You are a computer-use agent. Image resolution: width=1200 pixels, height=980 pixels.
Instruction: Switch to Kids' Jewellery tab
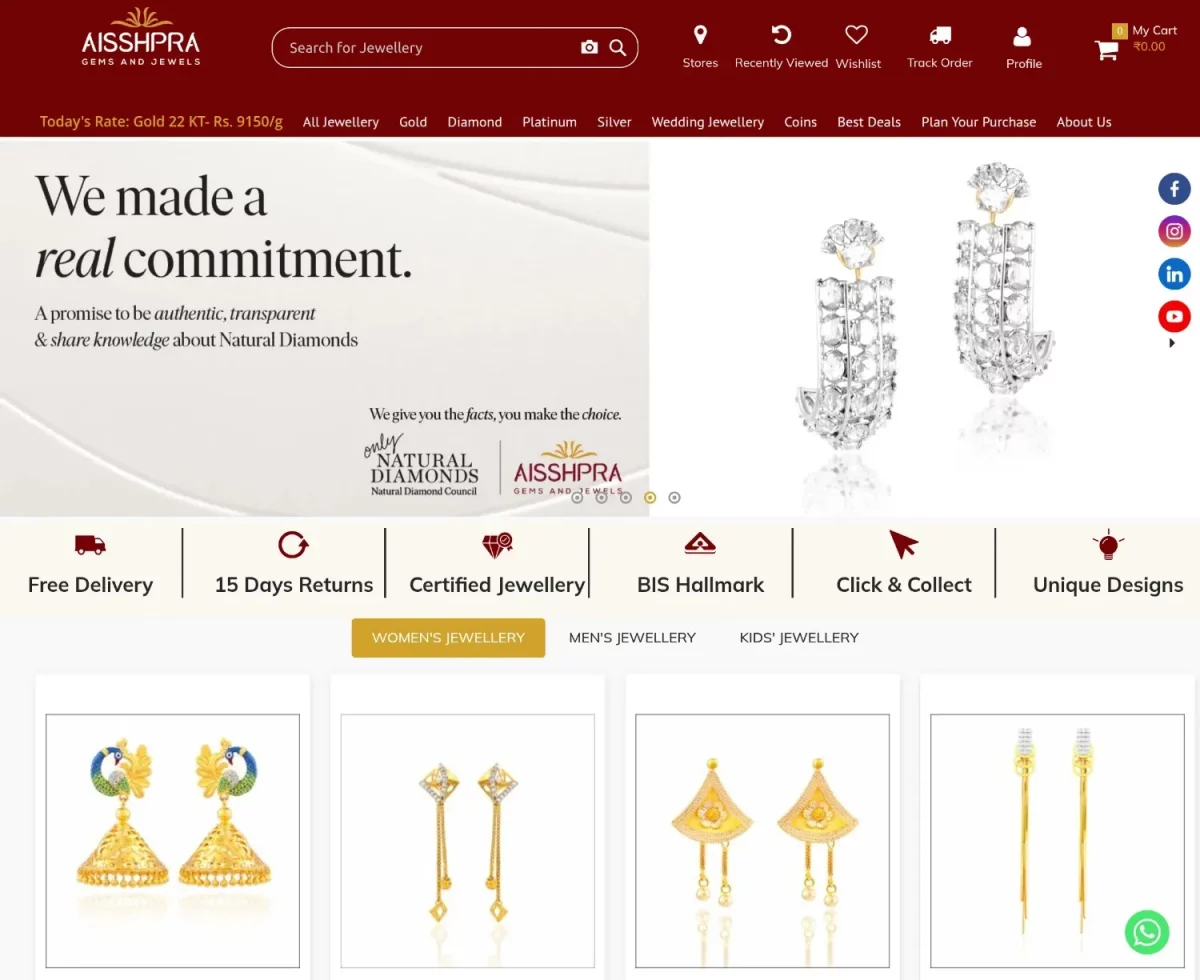(799, 638)
